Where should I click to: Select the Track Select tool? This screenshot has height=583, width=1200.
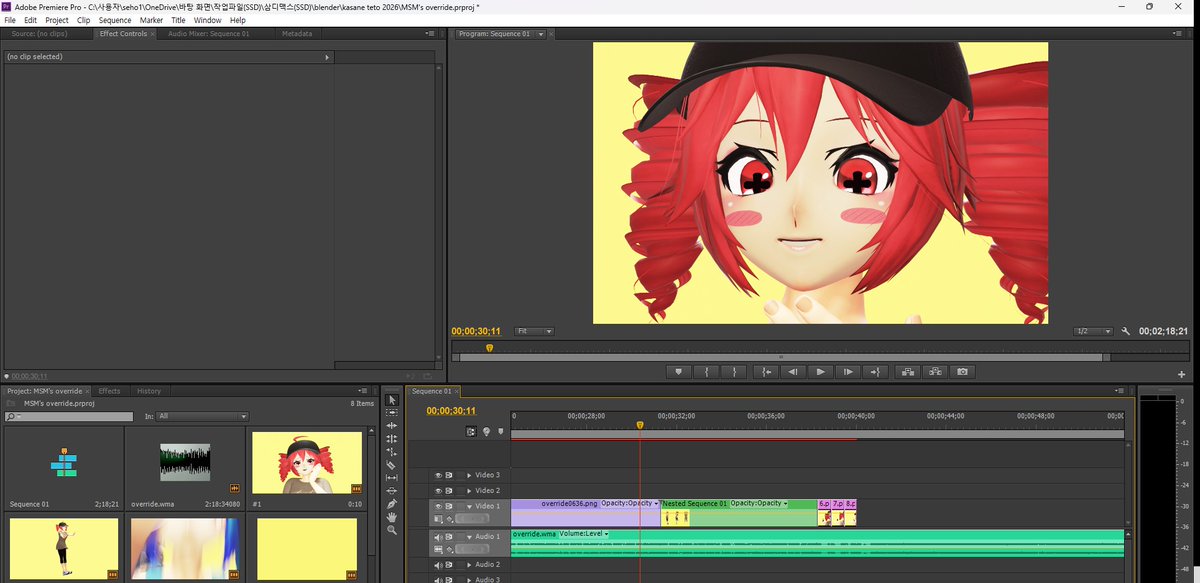391,413
